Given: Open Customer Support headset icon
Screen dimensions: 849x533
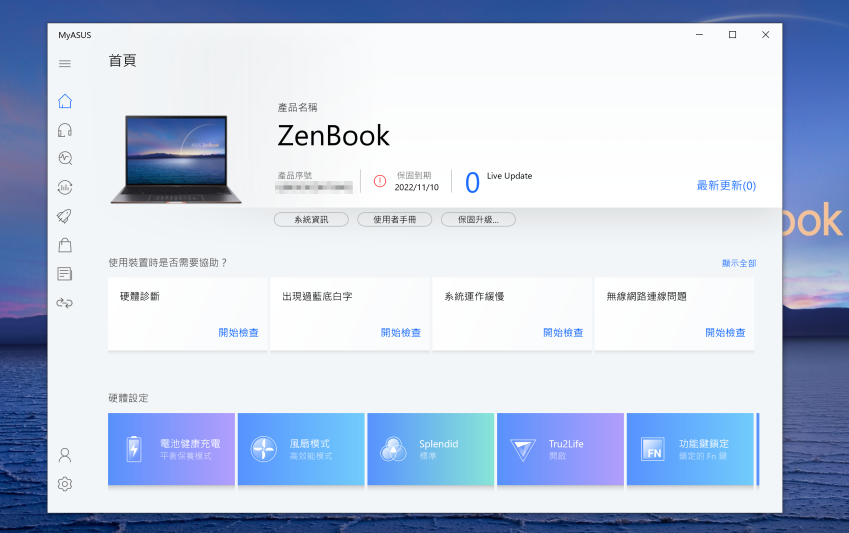Looking at the screenshot, I should tap(65, 130).
